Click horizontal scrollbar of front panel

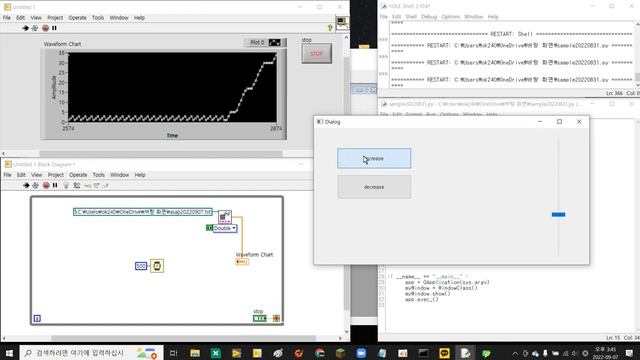pos(161,154)
